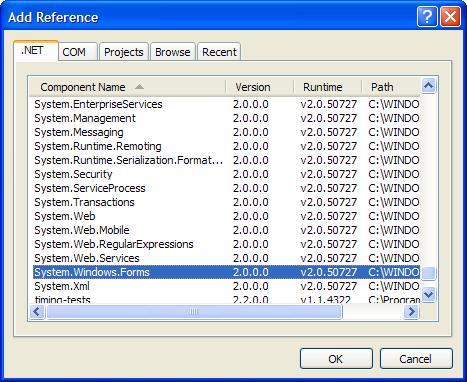Choose System.ServiceProcess in the list
Screen dimensions: 467x382
226,188
